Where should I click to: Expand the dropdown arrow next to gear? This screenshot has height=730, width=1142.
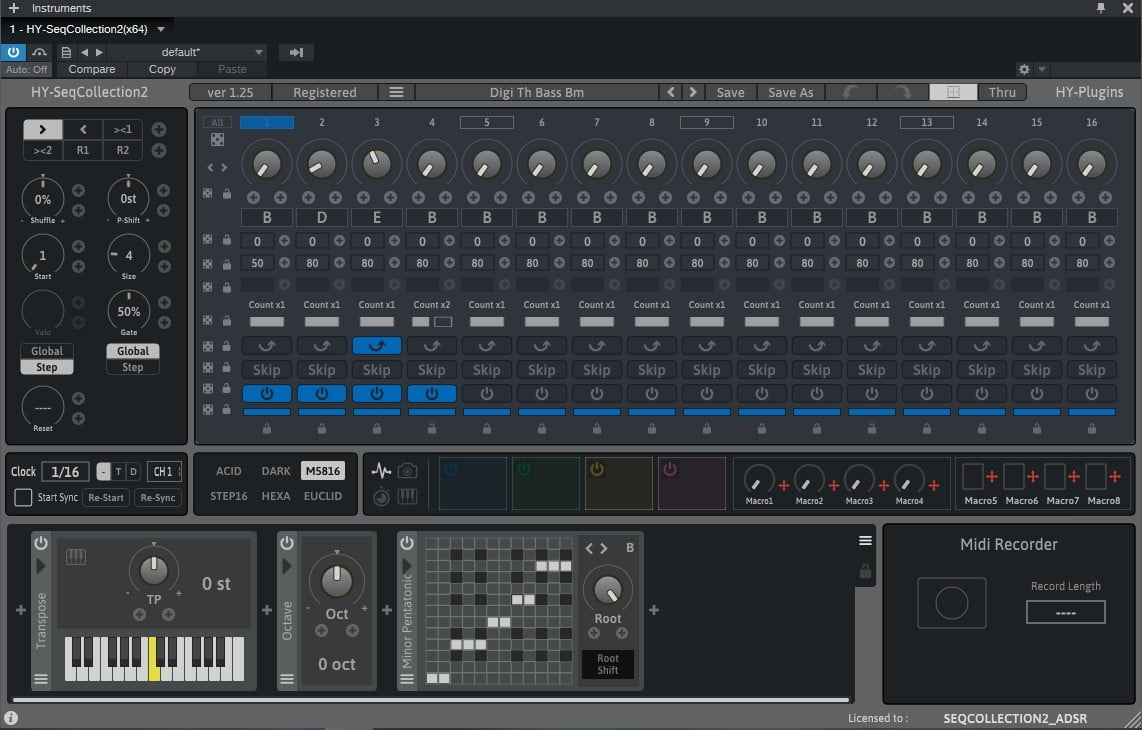pyautogui.click(x=1042, y=69)
